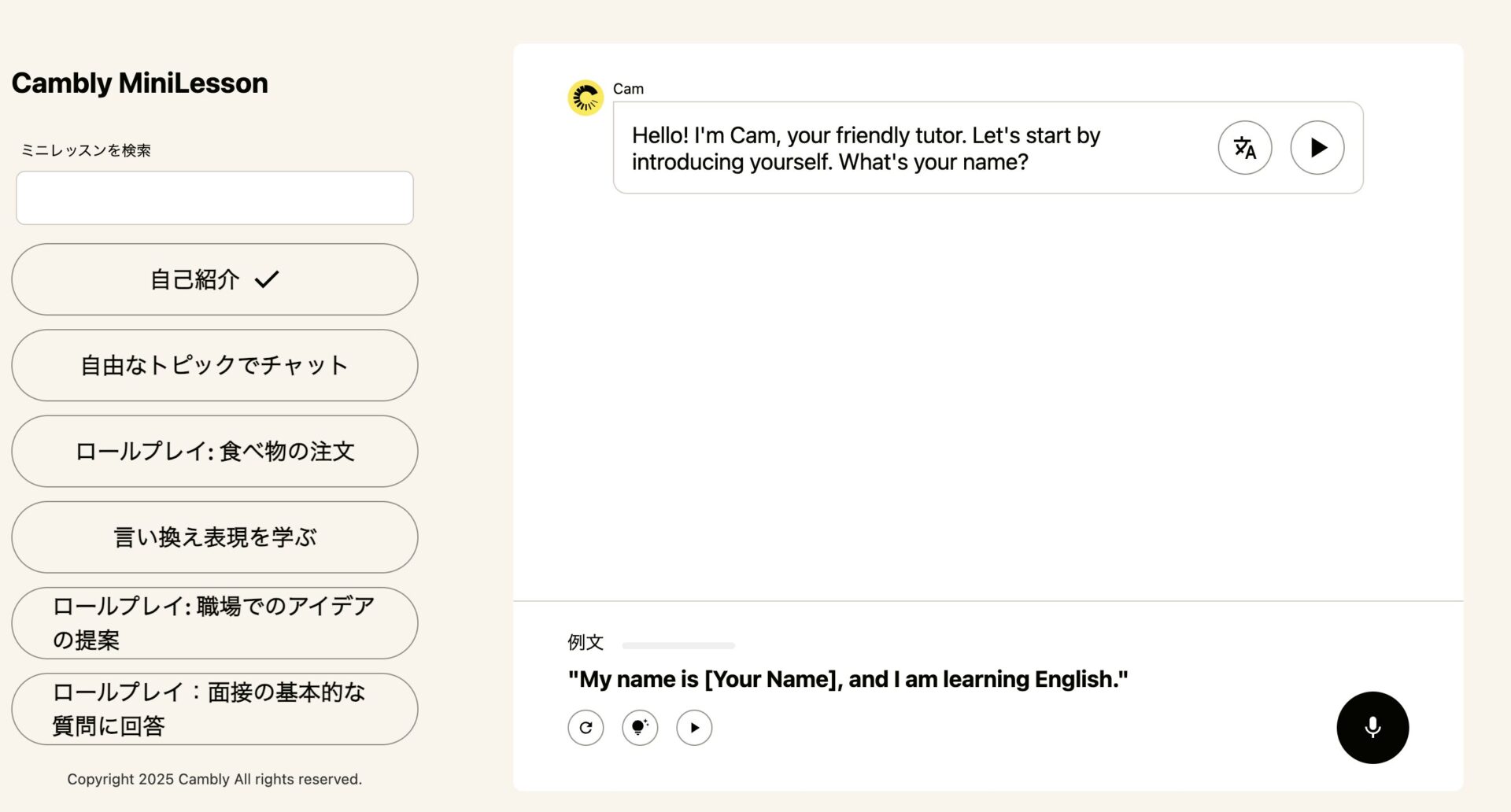Select ロールプレイ: 食べ物の注文 lesson

(x=215, y=452)
